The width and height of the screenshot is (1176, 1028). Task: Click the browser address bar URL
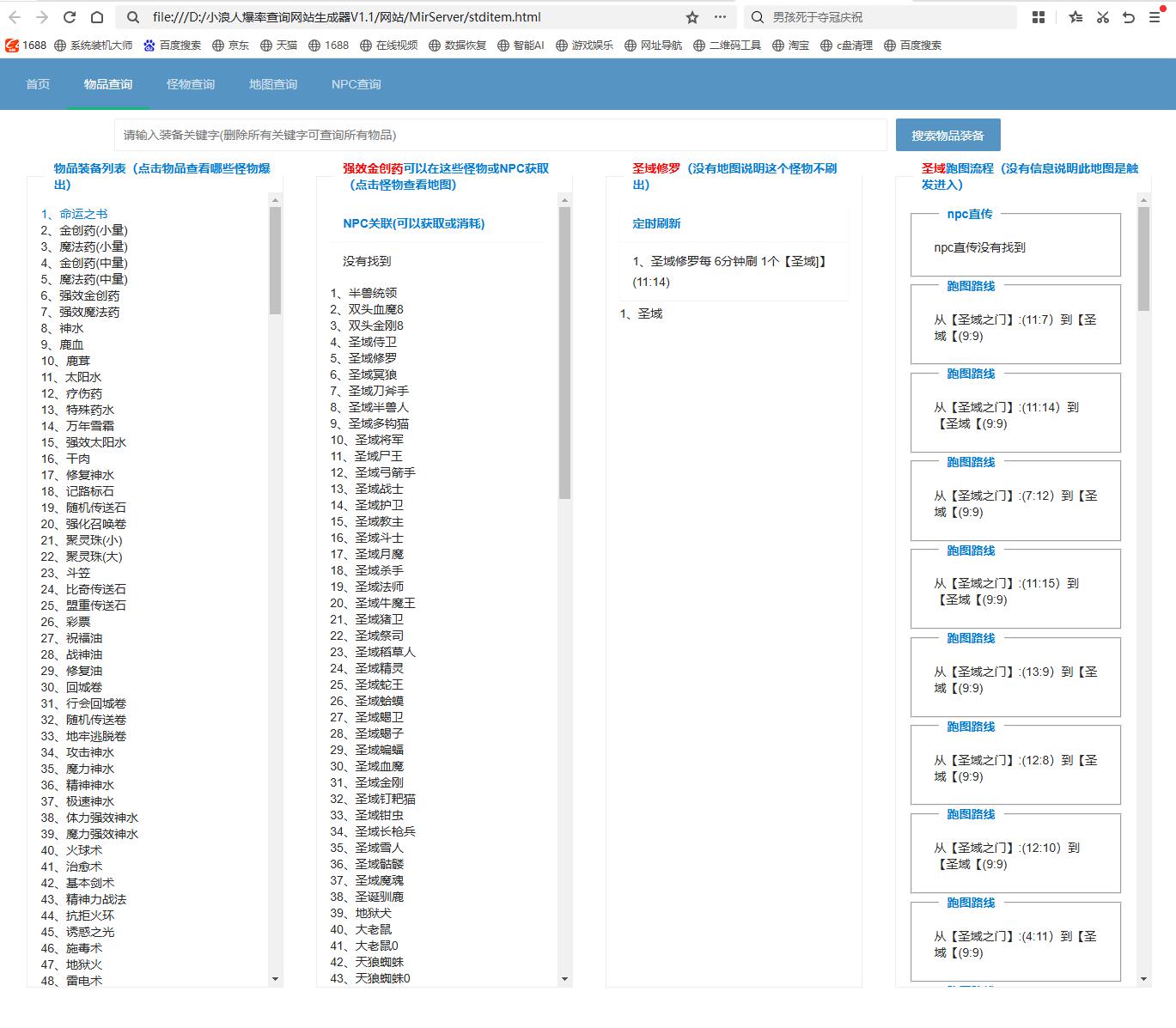[347, 17]
